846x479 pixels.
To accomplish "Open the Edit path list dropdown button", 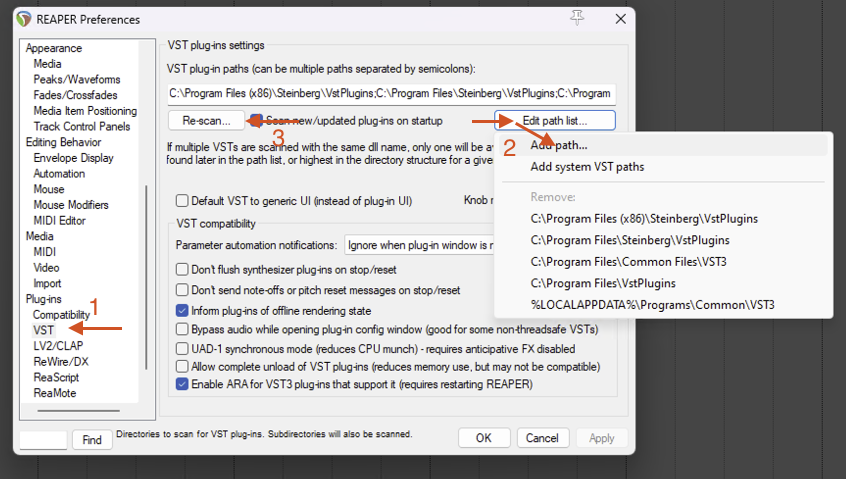I will (x=554, y=121).
